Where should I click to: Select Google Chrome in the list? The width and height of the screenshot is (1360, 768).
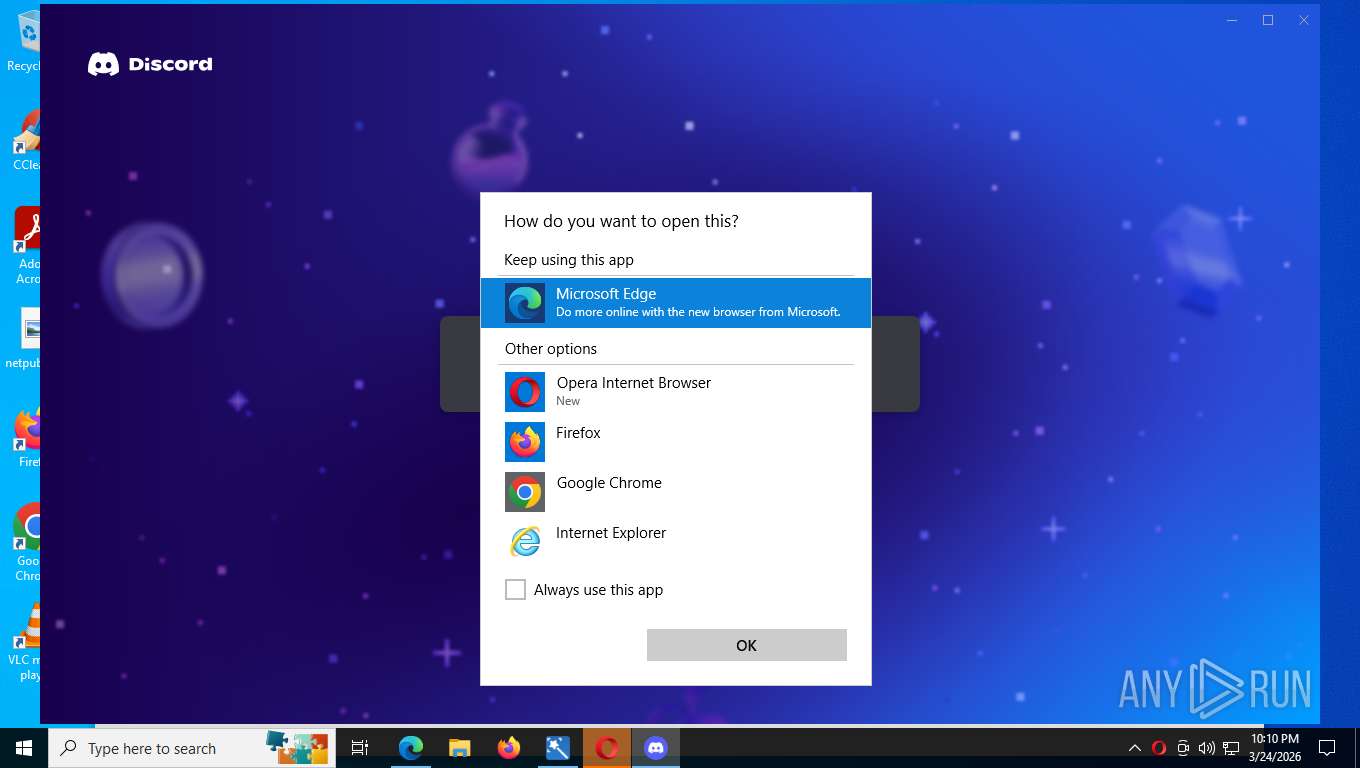(x=675, y=491)
